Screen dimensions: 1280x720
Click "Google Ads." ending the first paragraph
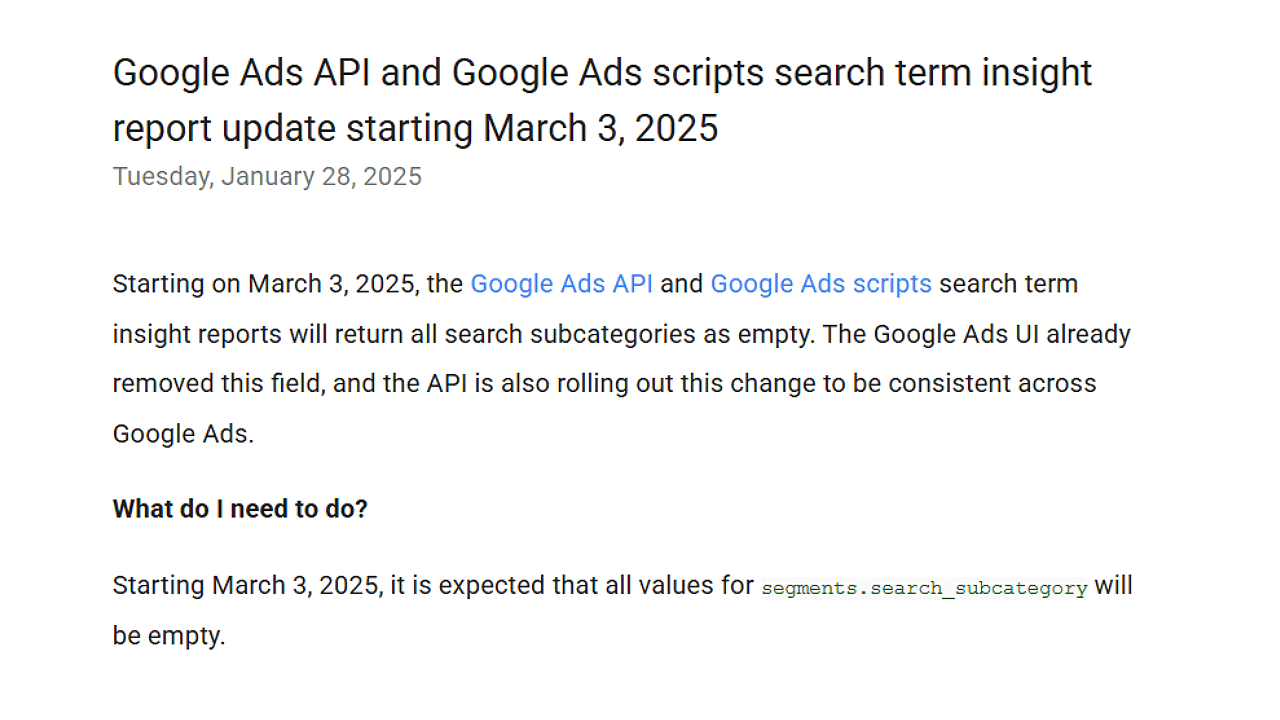tap(183, 434)
